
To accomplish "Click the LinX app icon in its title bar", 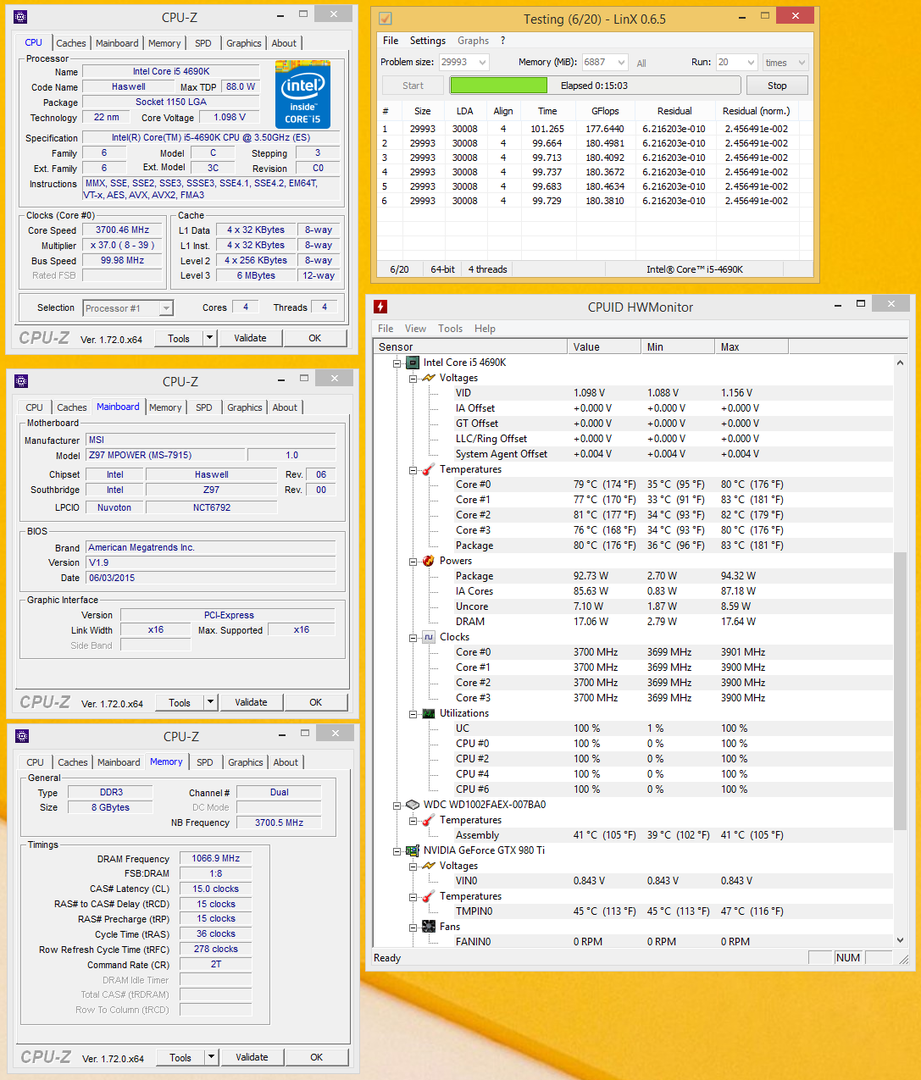I will (x=385, y=19).
